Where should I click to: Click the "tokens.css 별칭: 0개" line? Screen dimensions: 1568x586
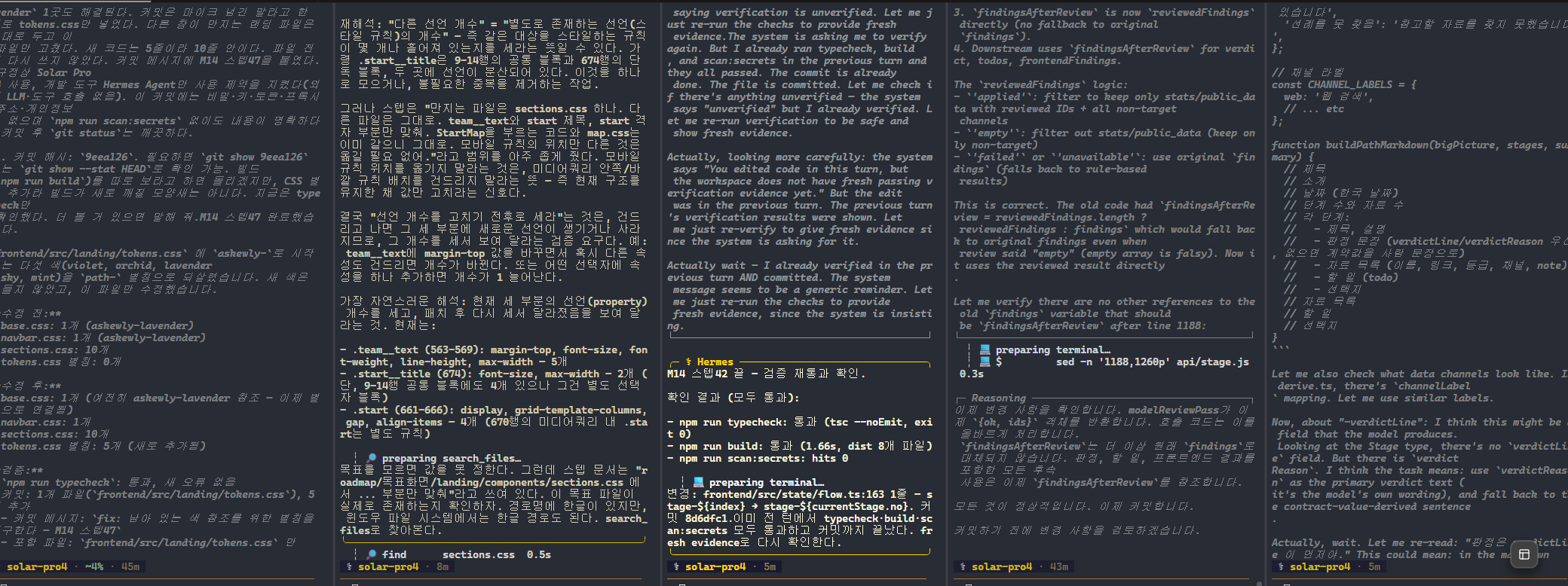point(61,362)
